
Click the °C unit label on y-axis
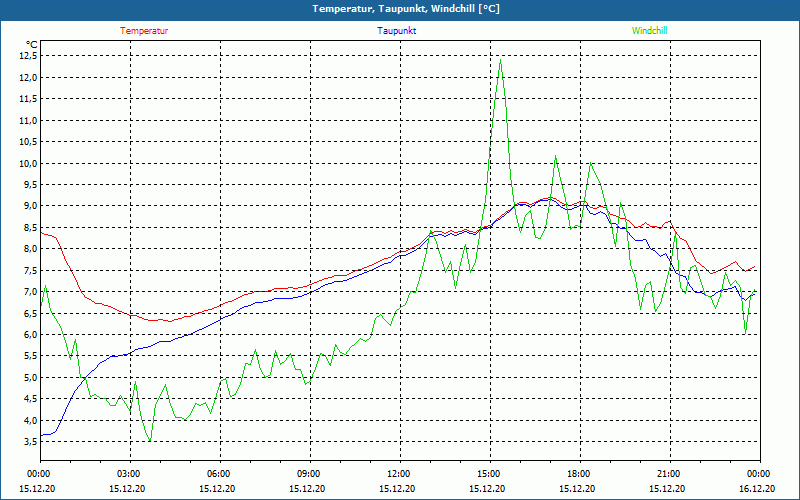point(32,44)
